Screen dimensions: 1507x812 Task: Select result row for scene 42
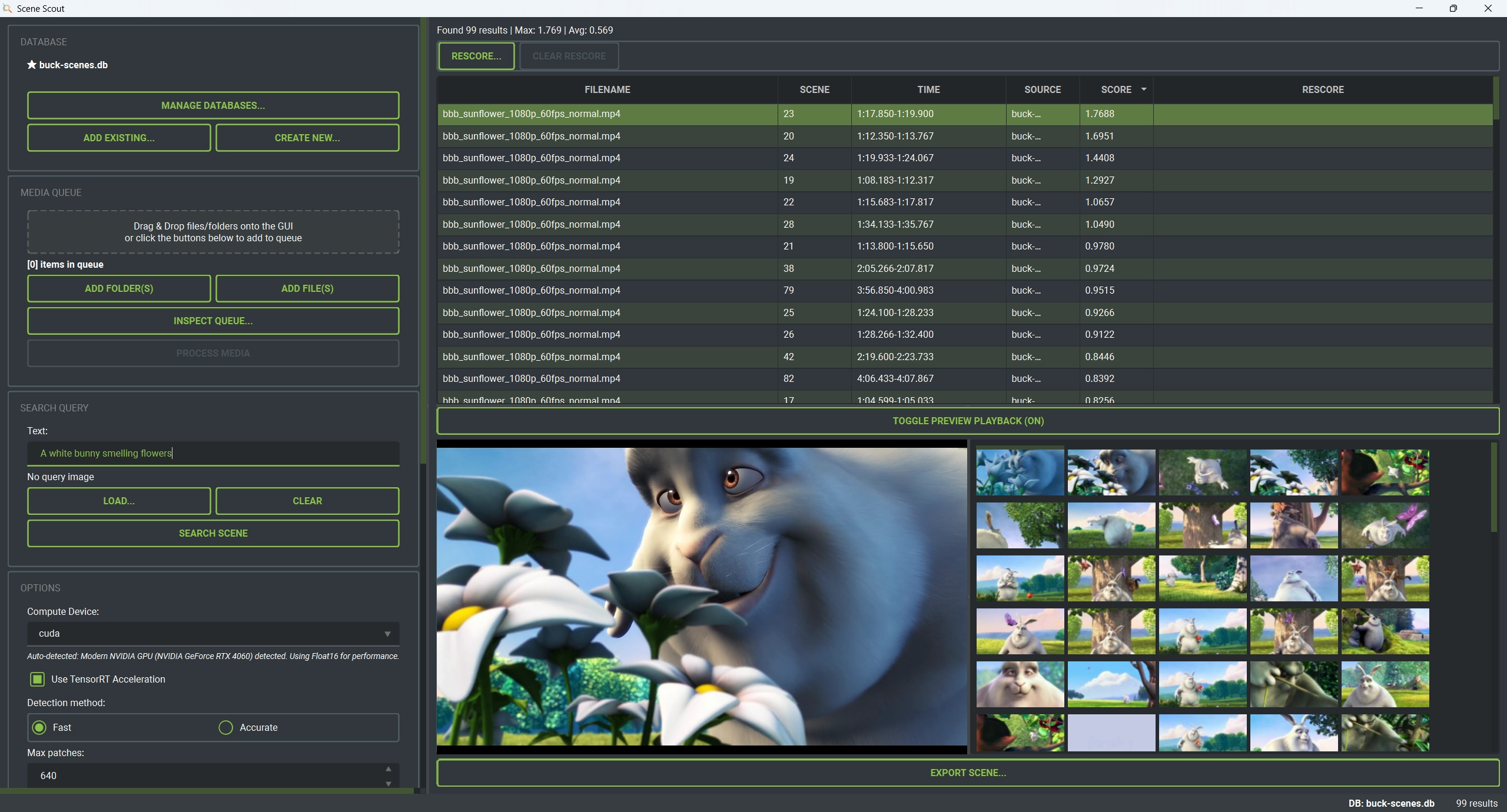(x=965, y=357)
